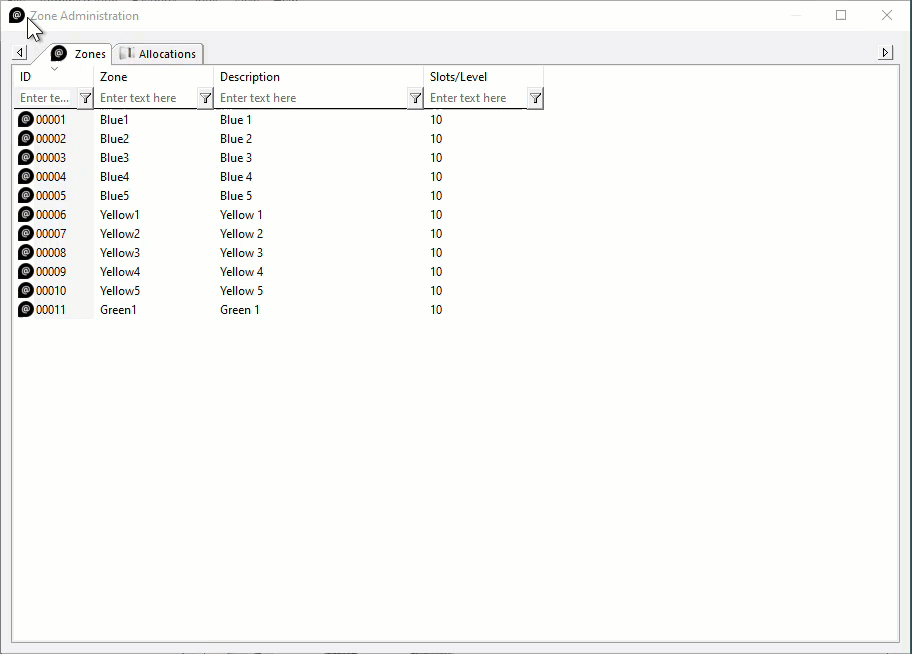Toggle the sort chevron under the ID header
Screen dimensions: 912x654
pyautogui.click(x=54, y=69)
